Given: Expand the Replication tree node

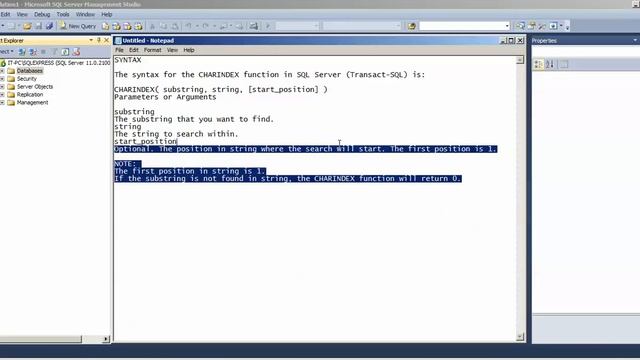Looking at the screenshot, I should 2,95.
